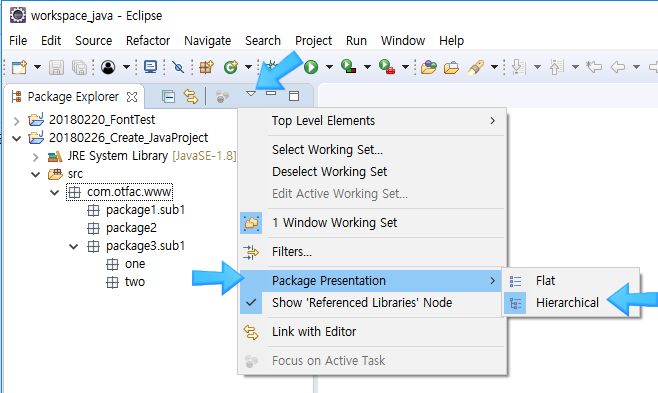Open the Source menu
The width and height of the screenshot is (658, 393).
point(94,41)
